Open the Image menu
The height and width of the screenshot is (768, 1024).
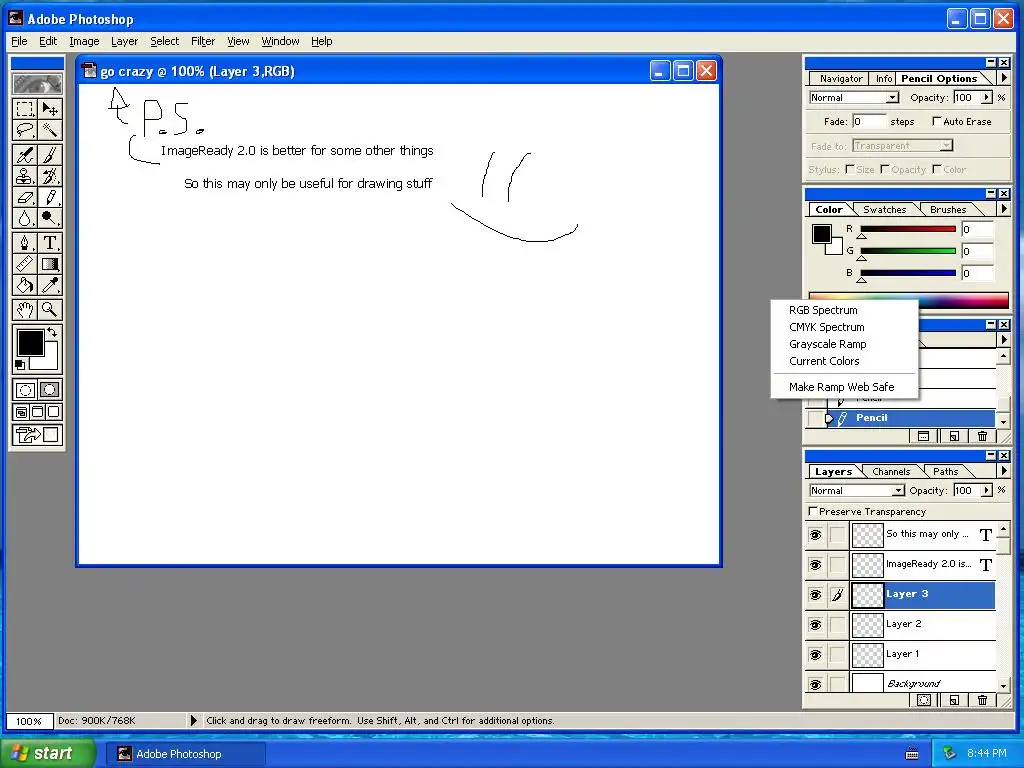coord(84,41)
